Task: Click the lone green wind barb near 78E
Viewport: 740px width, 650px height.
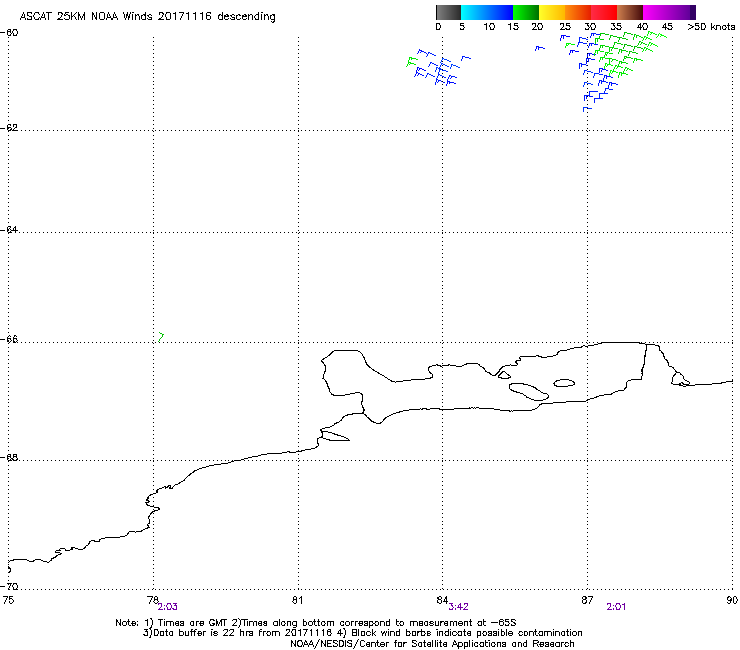Action: [x=161, y=337]
